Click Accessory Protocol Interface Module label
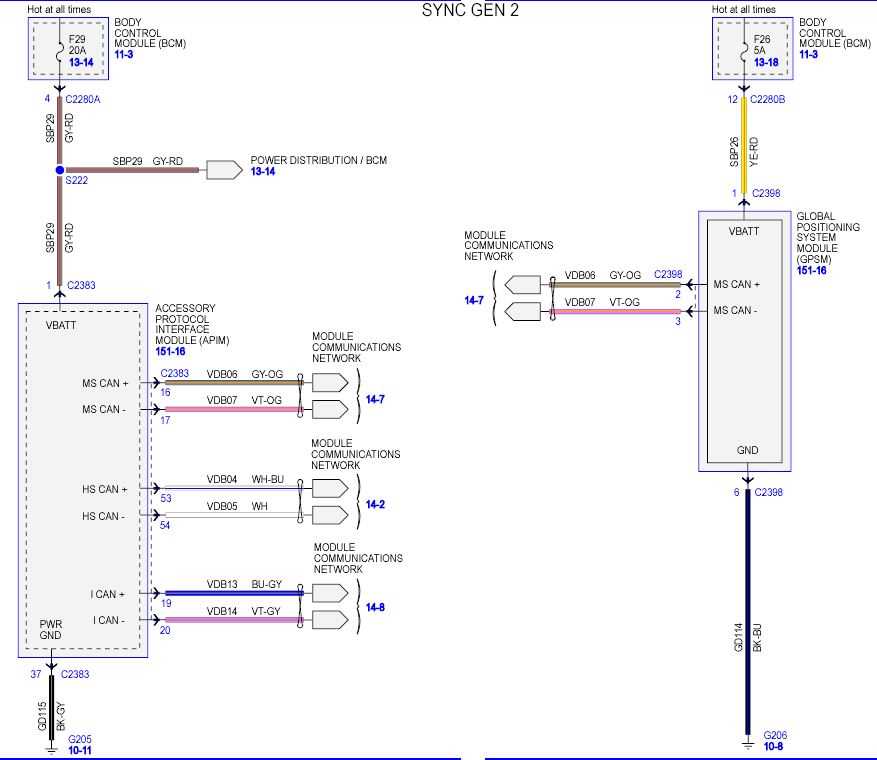The width and height of the screenshot is (877, 760). point(192,324)
